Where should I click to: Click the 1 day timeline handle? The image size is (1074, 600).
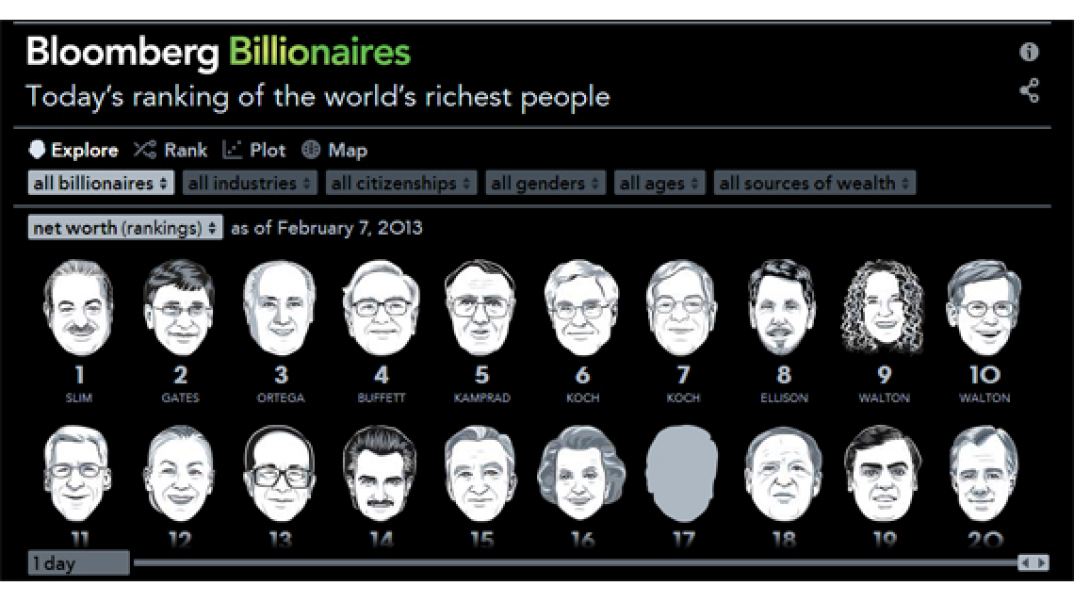(79, 563)
